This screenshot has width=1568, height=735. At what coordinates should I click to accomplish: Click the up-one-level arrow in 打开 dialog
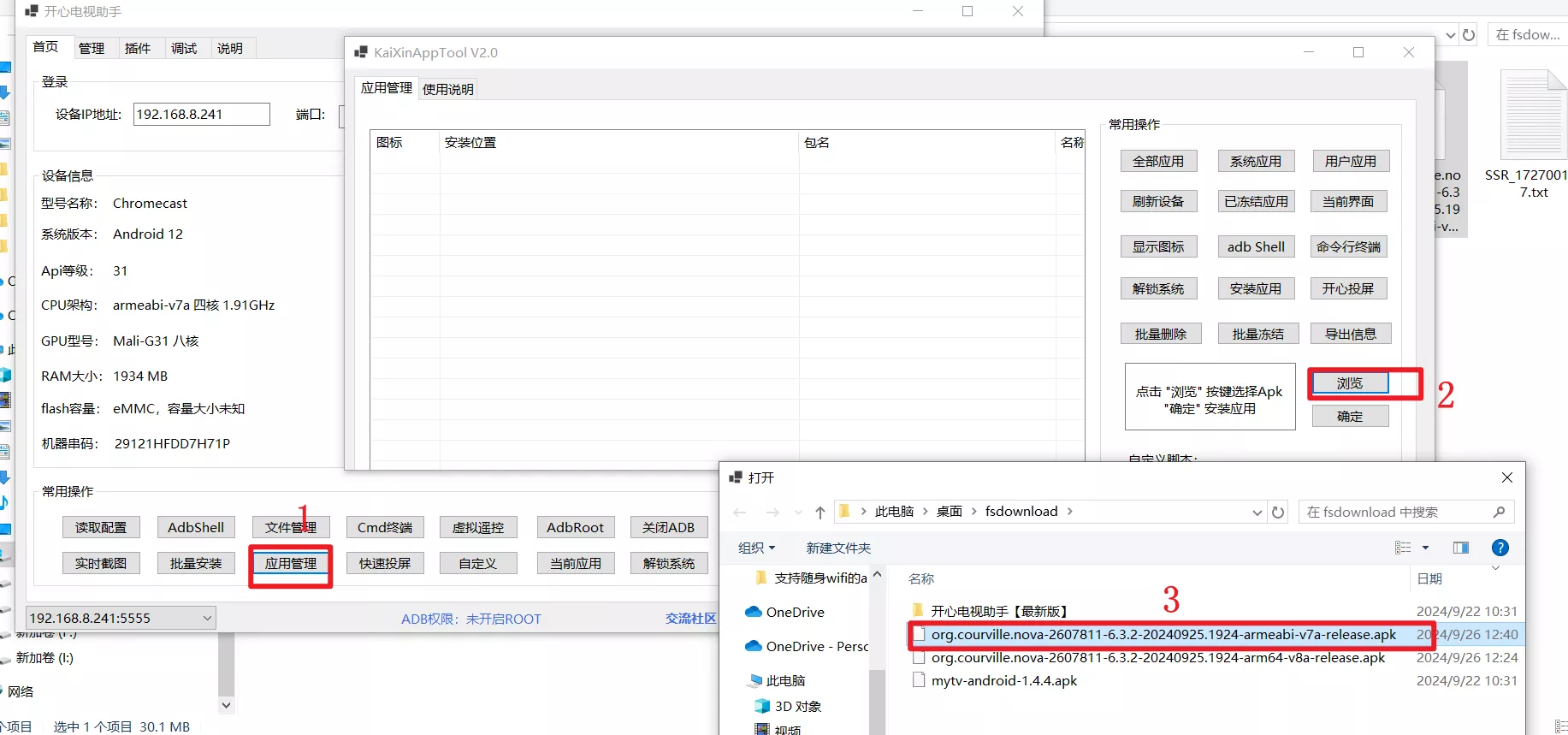click(x=820, y=513)
